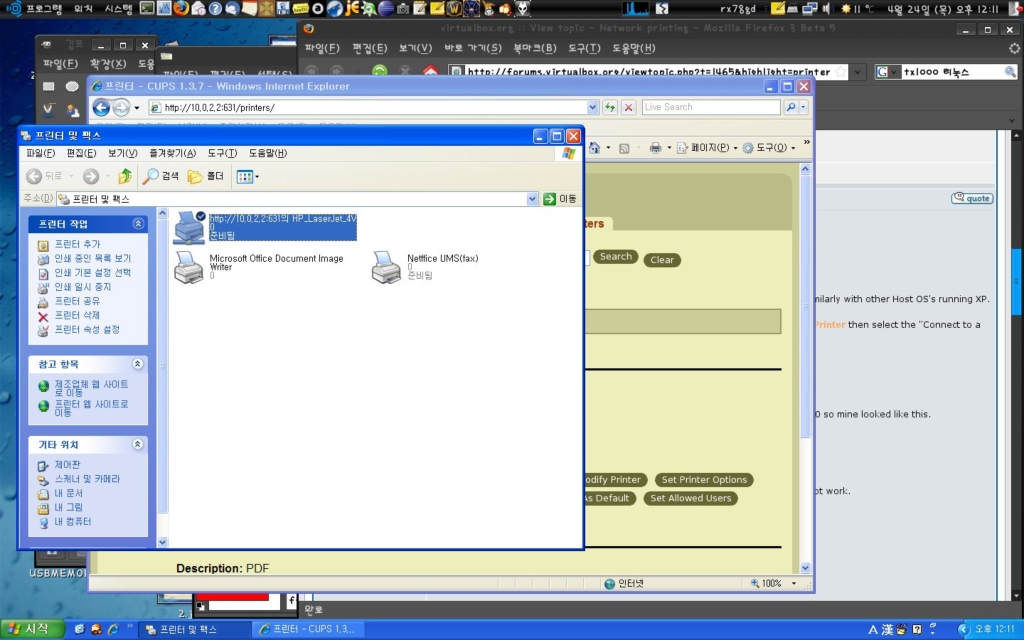Open 바로 가기(S) menu in Firefox
The height and width of the screenshot is (640, 1024).
(473, 48)
